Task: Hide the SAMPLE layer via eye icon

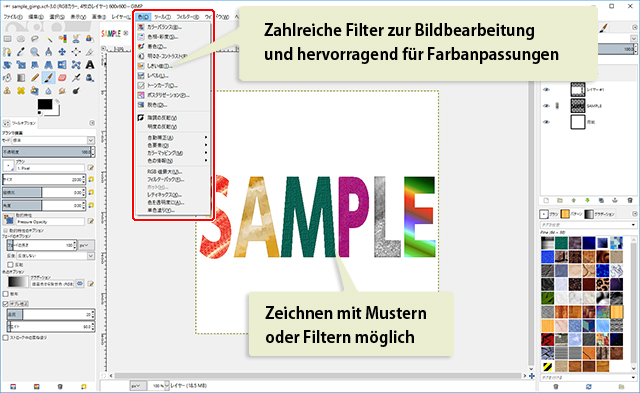Action: [546, 106]
